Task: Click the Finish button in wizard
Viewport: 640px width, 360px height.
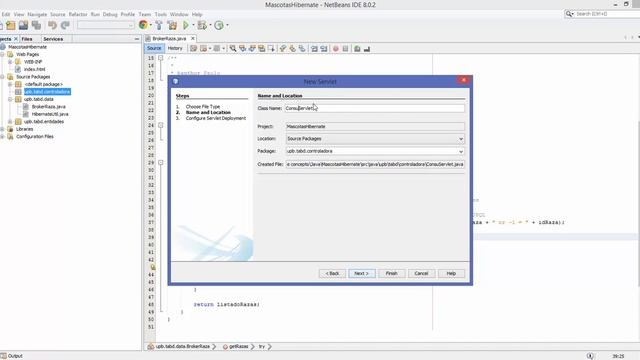Action: coord(391,273)
